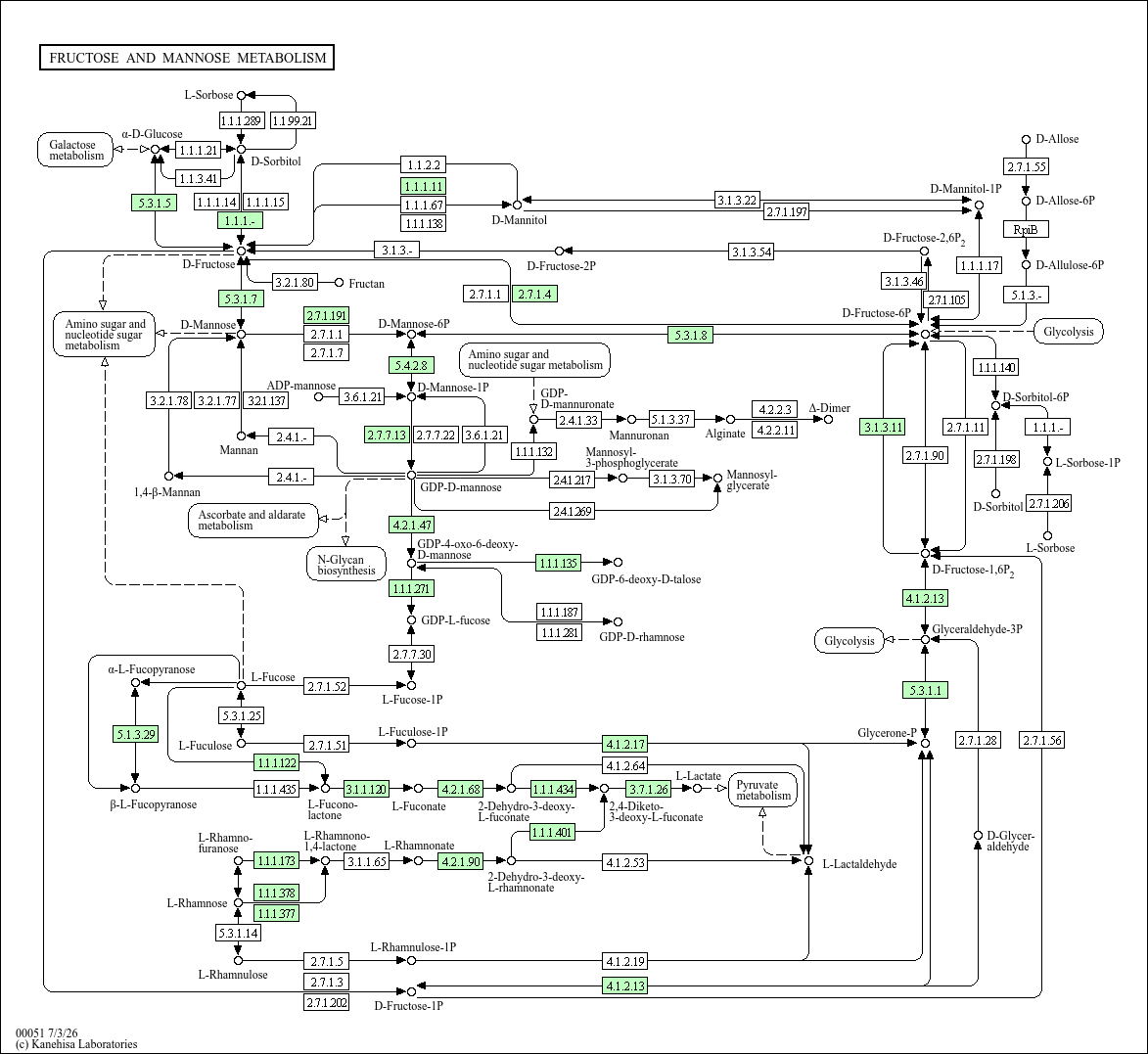Select the D-Mannose compound node

point(241,335)
